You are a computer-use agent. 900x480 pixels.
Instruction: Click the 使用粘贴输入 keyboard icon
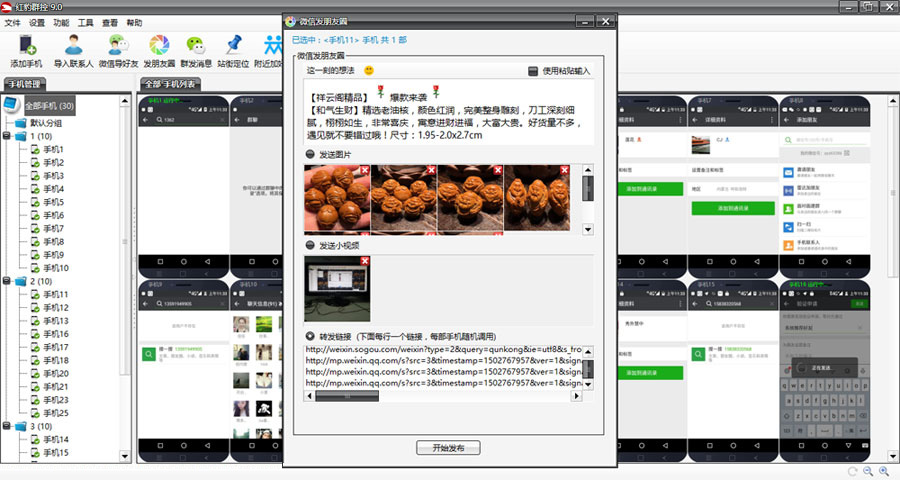[x=533, y=71]
